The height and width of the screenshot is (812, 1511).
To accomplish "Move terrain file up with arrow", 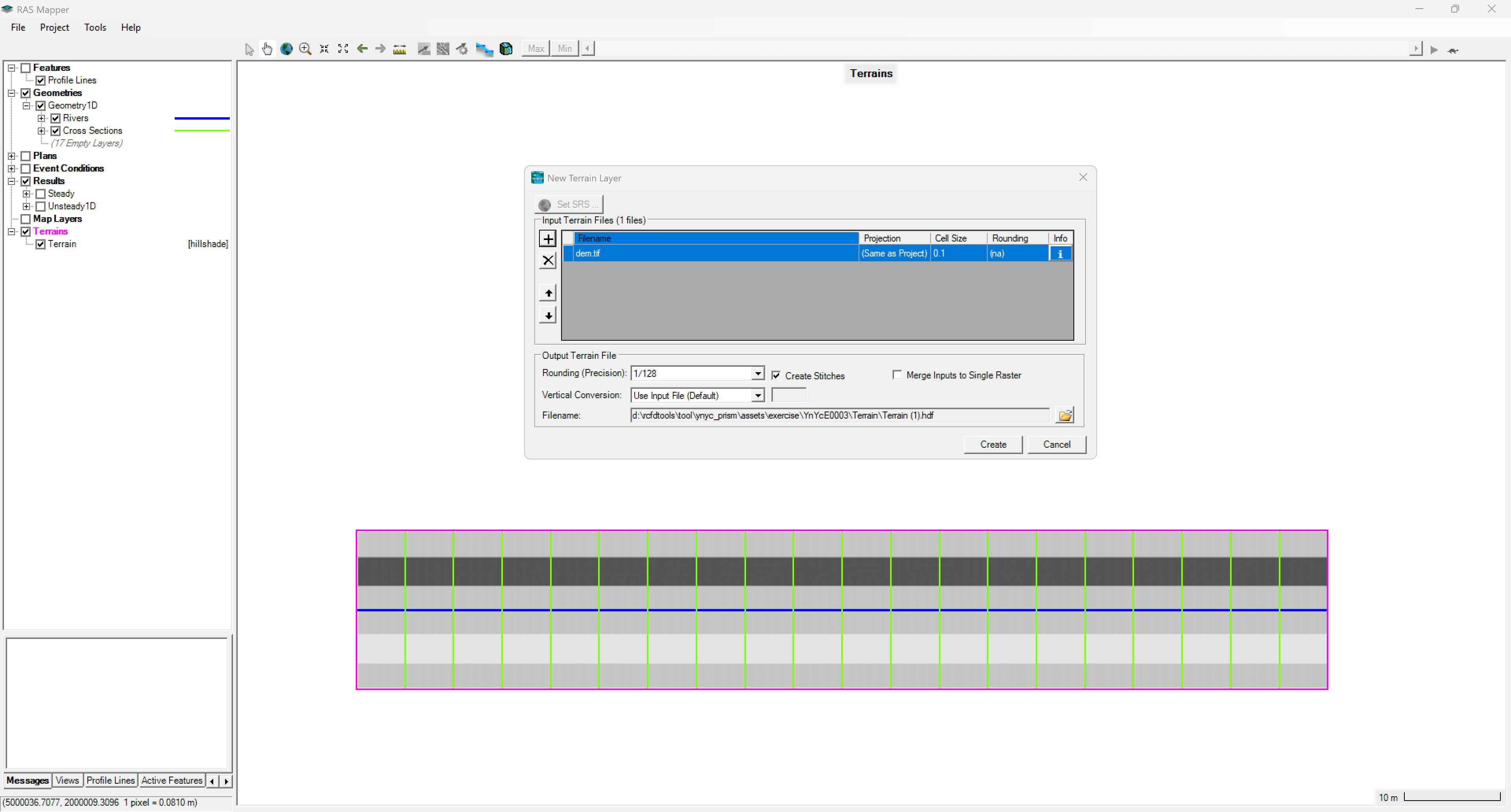I will coord(548,293).
